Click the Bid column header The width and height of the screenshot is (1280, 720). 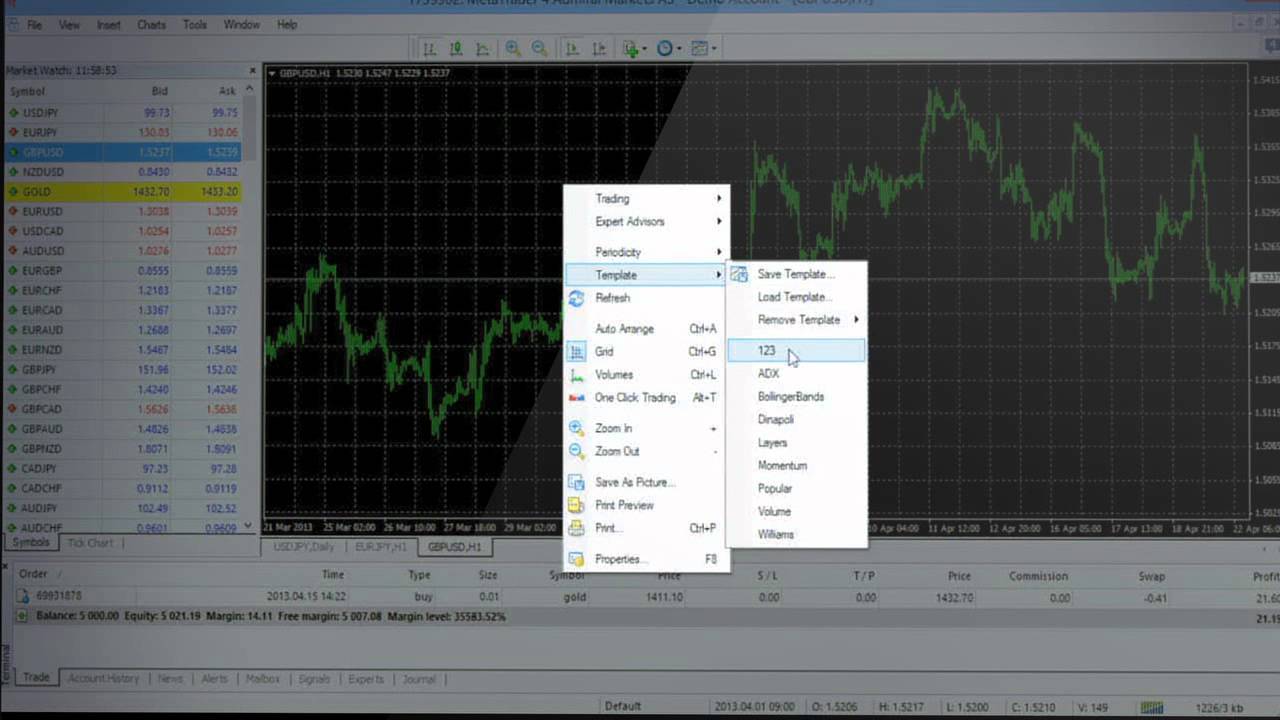click(x=160, y=91)
